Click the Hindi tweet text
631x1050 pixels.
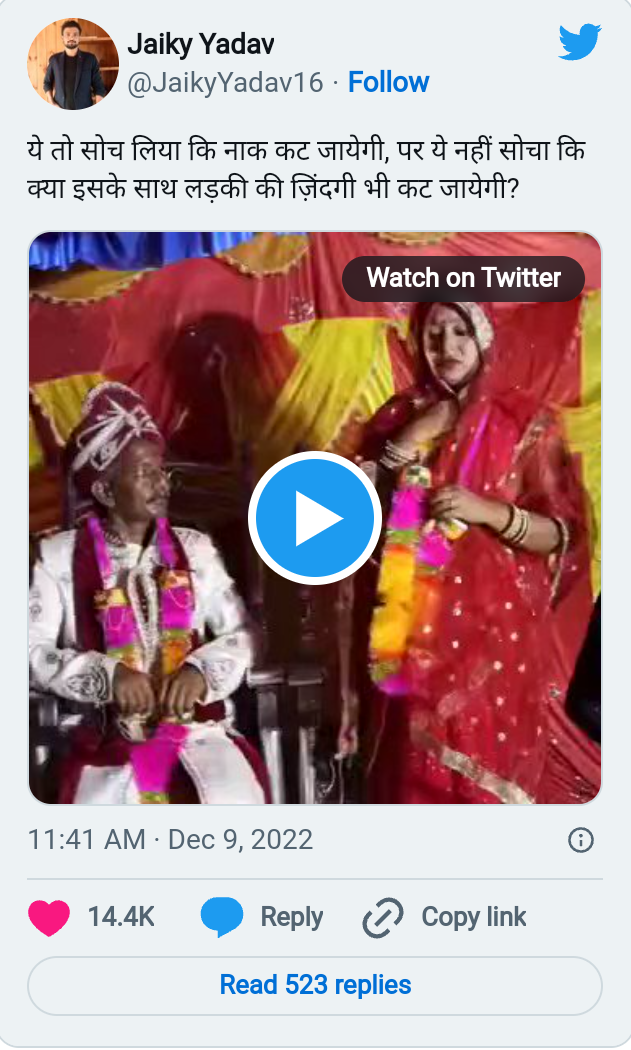(x=306, y=170)
